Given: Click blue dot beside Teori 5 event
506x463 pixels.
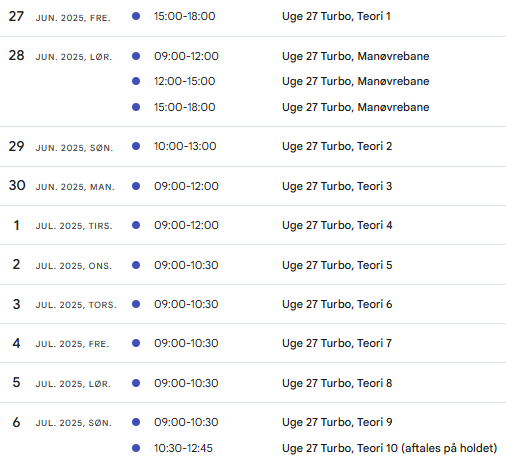Looking at the screenshot, I should tap(136, 265).
